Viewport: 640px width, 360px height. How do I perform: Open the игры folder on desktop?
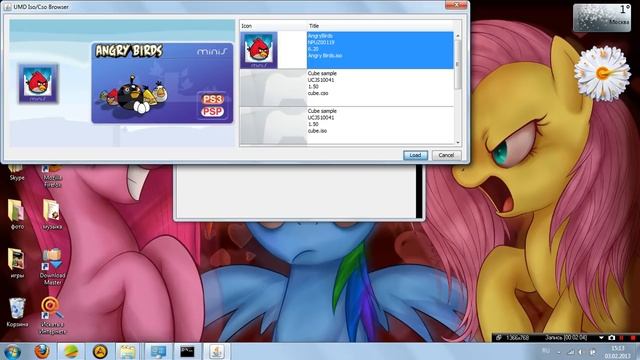point(17,263)
